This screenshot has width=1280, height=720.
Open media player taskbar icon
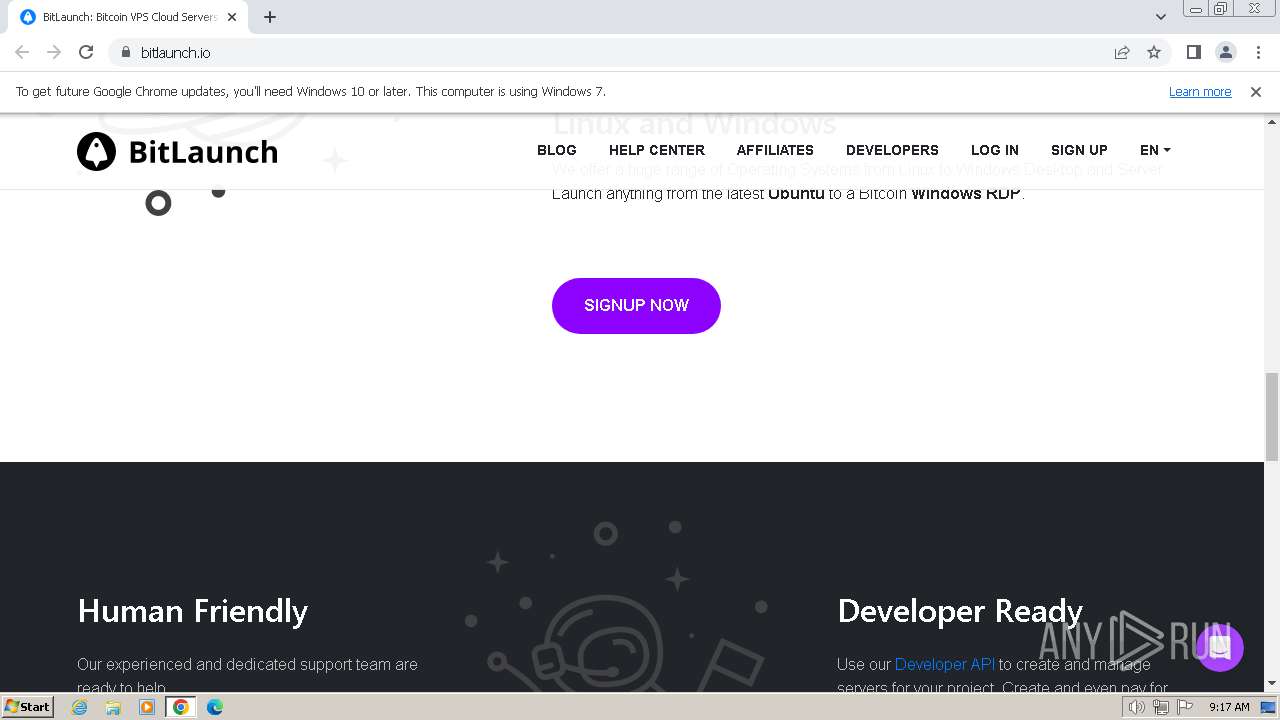click(147, 707)
